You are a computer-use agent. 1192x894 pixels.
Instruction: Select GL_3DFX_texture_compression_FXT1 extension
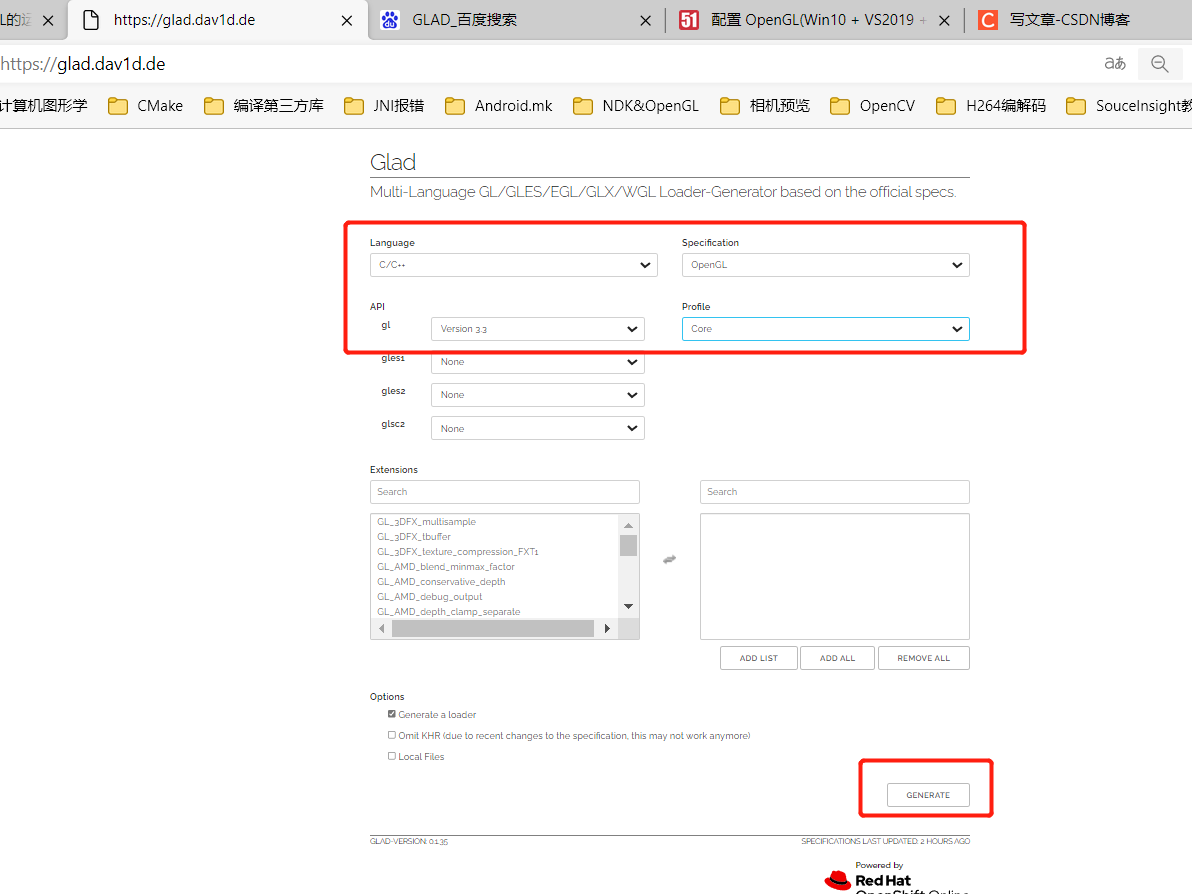458,552
